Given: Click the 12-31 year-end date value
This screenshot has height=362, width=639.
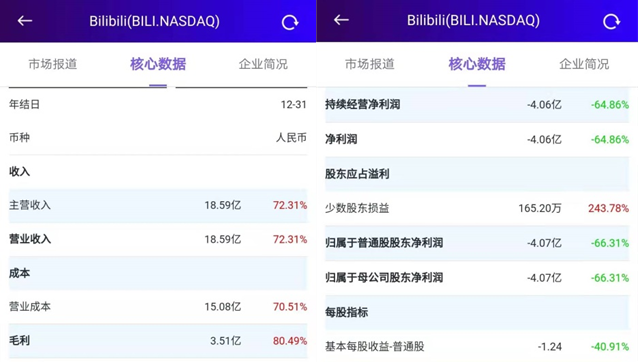Looking at the screenshot, I should pyautogui.click(x=293, y=105).
